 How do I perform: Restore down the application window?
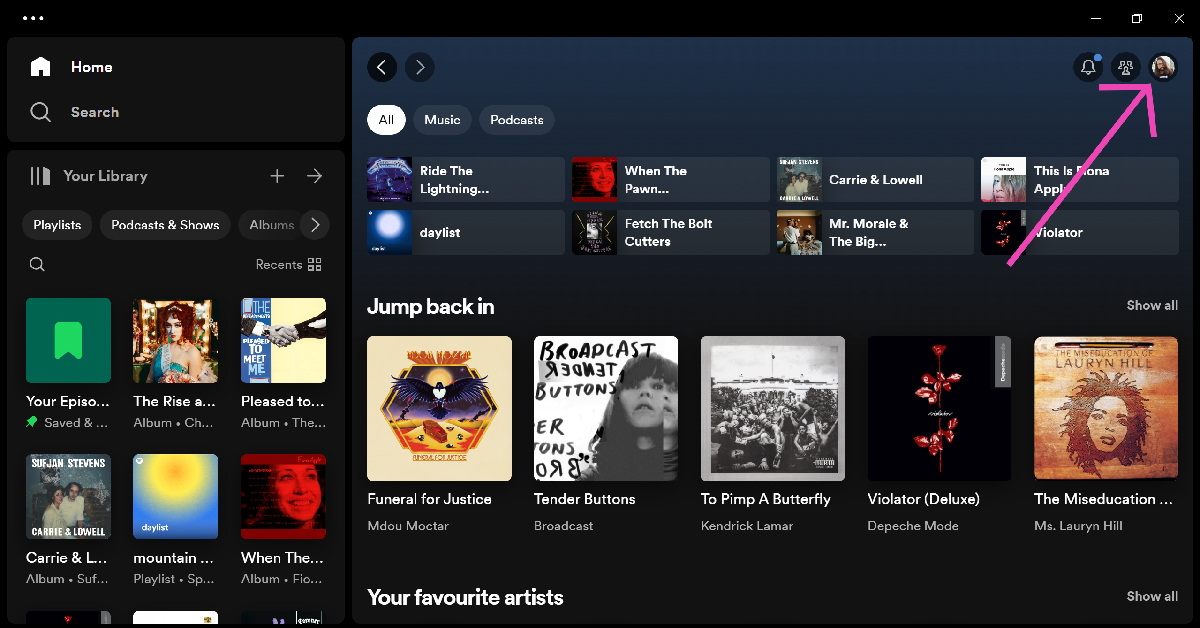coord(1137,18)
